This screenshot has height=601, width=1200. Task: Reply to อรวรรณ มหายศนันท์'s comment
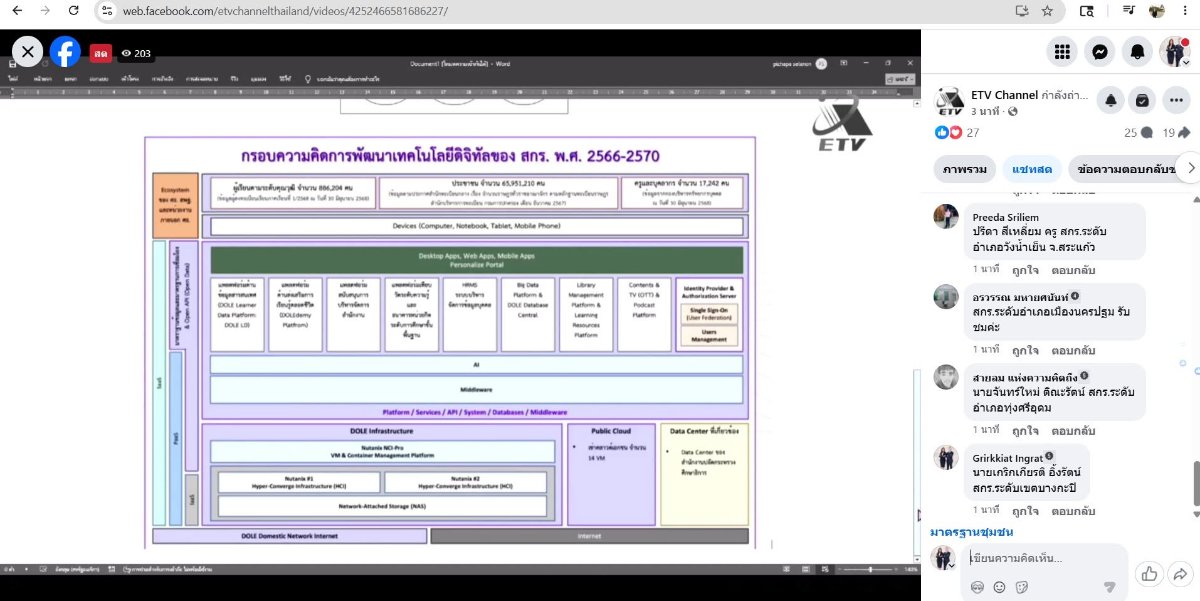1072,350
